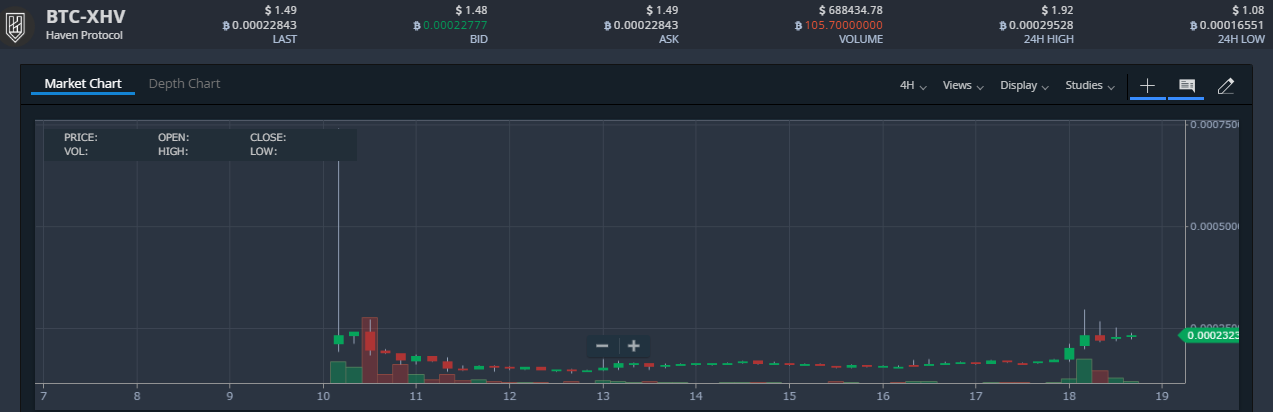Click the large green volume bar near 18

[x=1084, y=370]
